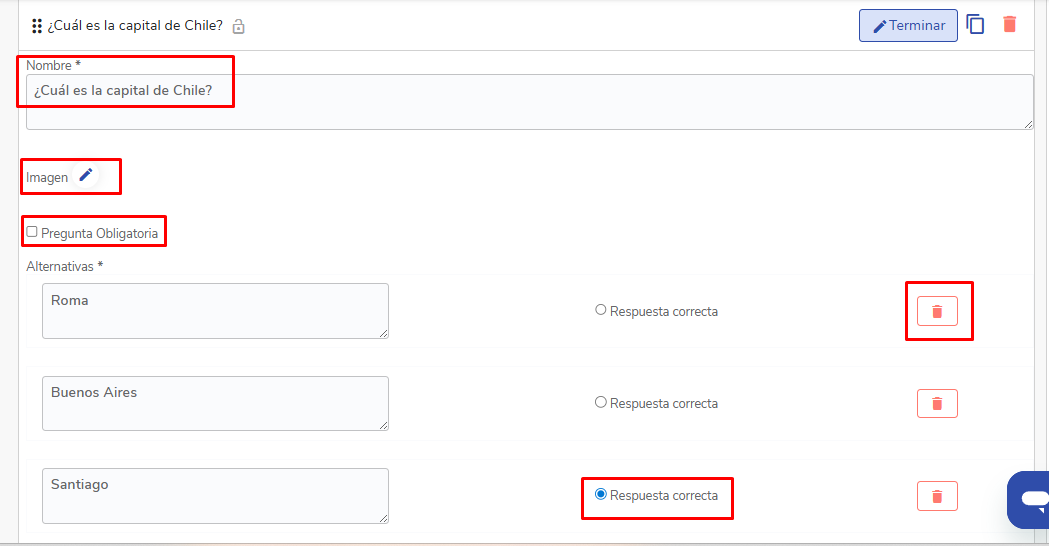Image resolution: width=1049 pixels, height=546 pixels.
Task: Open the blue chat widget
Action: 1030,499
